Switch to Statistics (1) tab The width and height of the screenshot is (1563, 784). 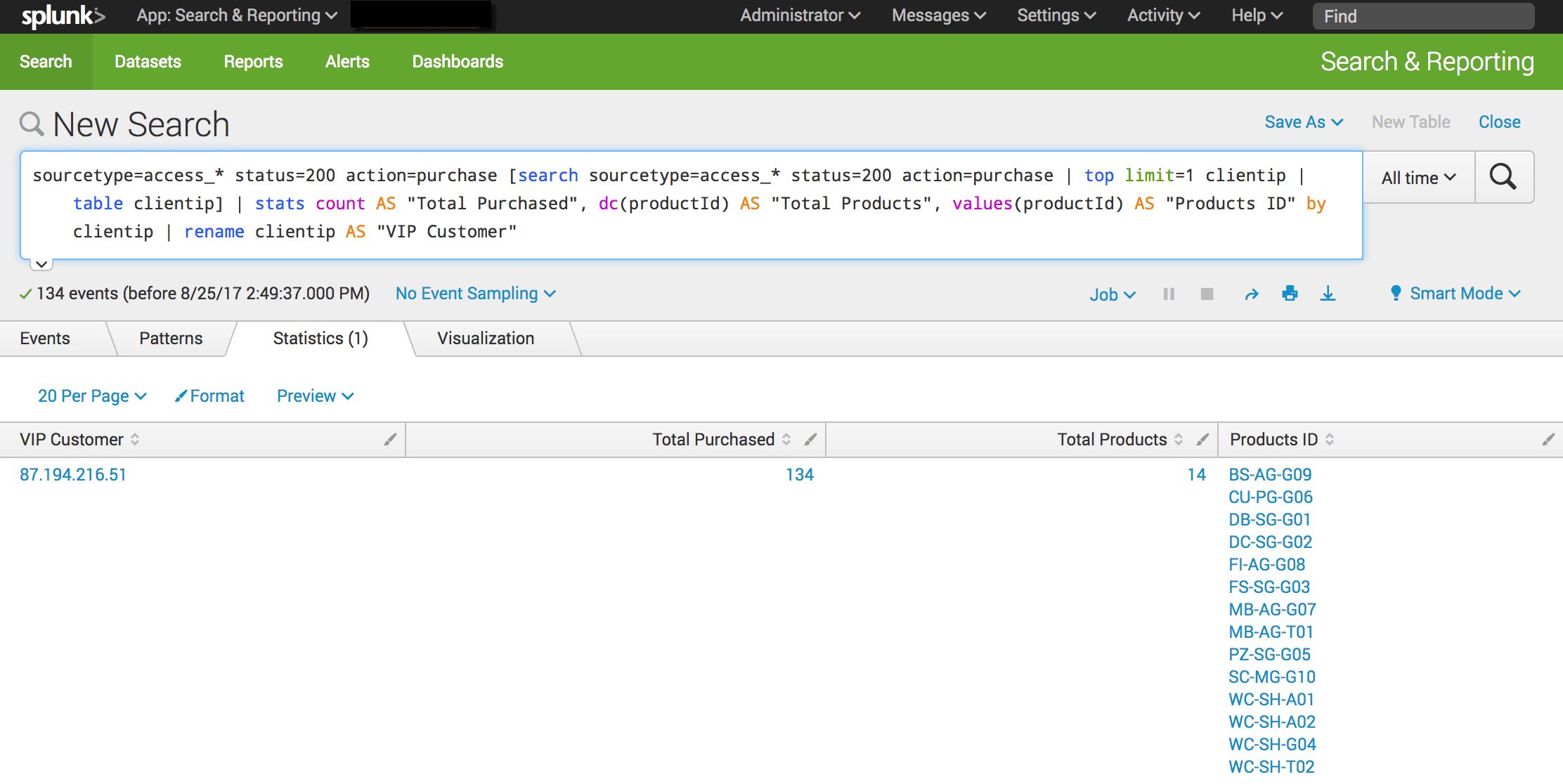tap(320, 339)
